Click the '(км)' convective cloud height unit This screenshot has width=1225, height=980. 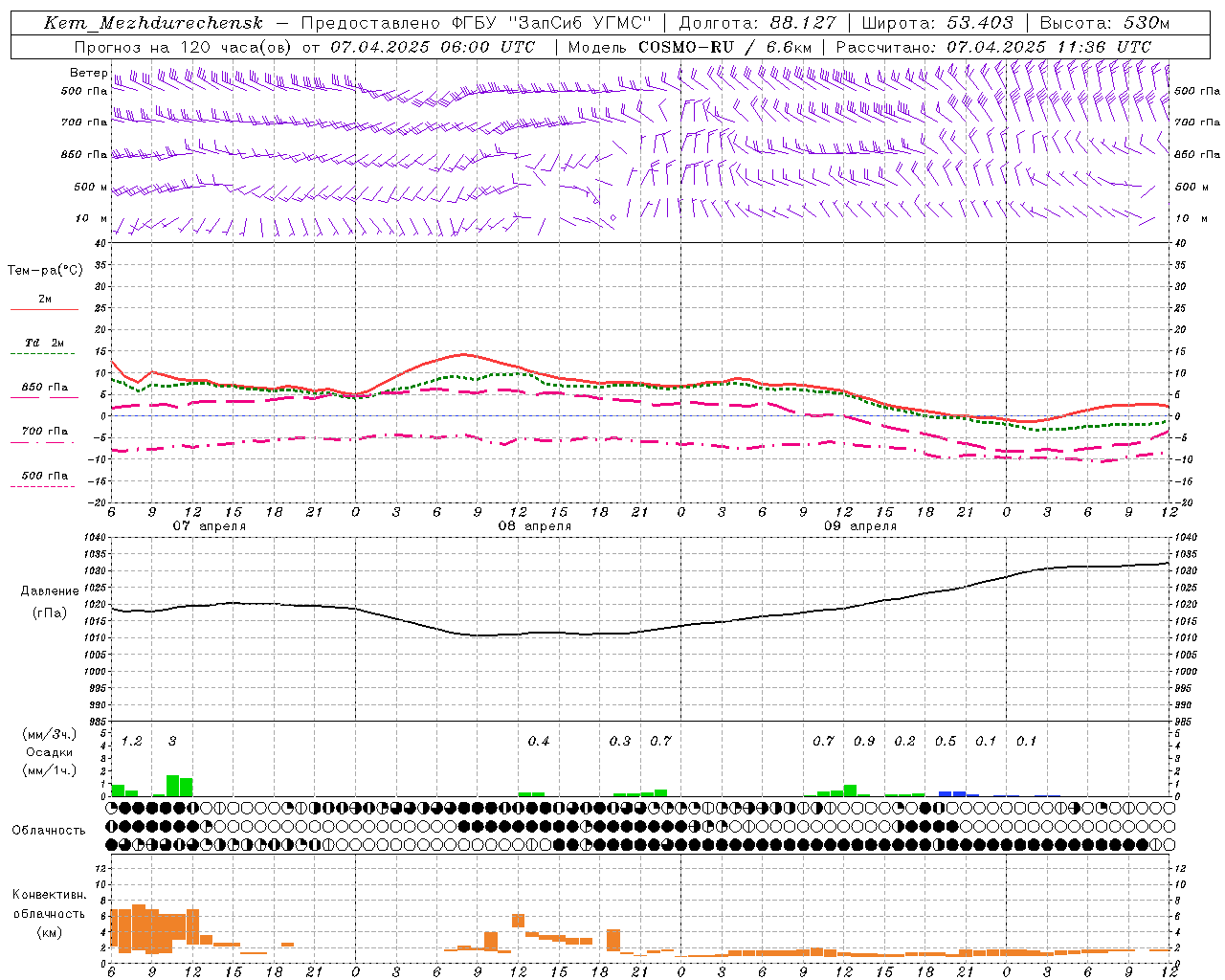pos(50,932)
